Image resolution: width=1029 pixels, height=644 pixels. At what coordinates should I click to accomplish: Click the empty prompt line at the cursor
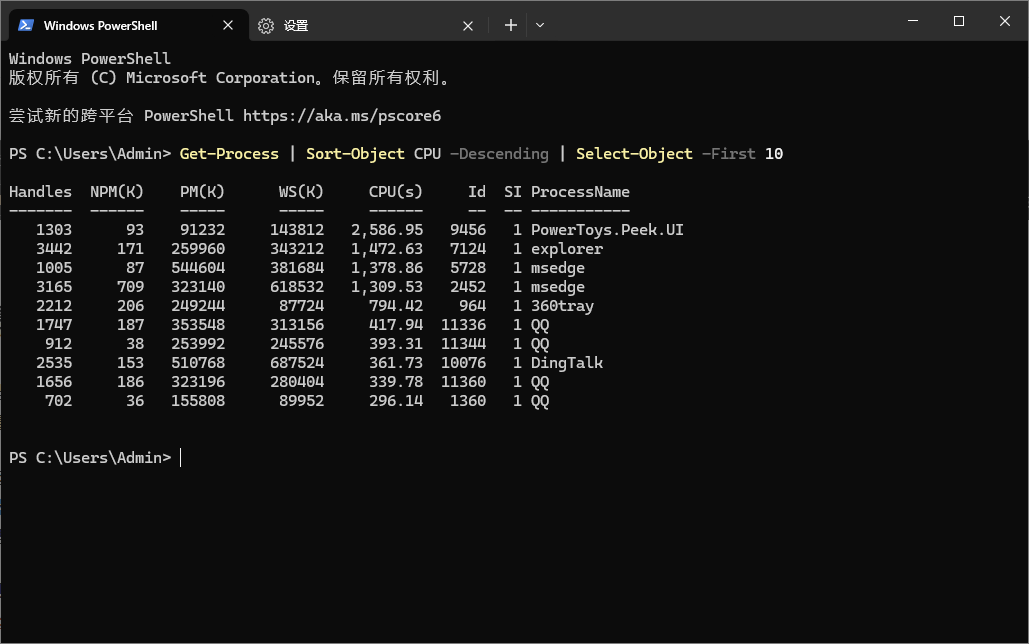[x=181, y=458]
